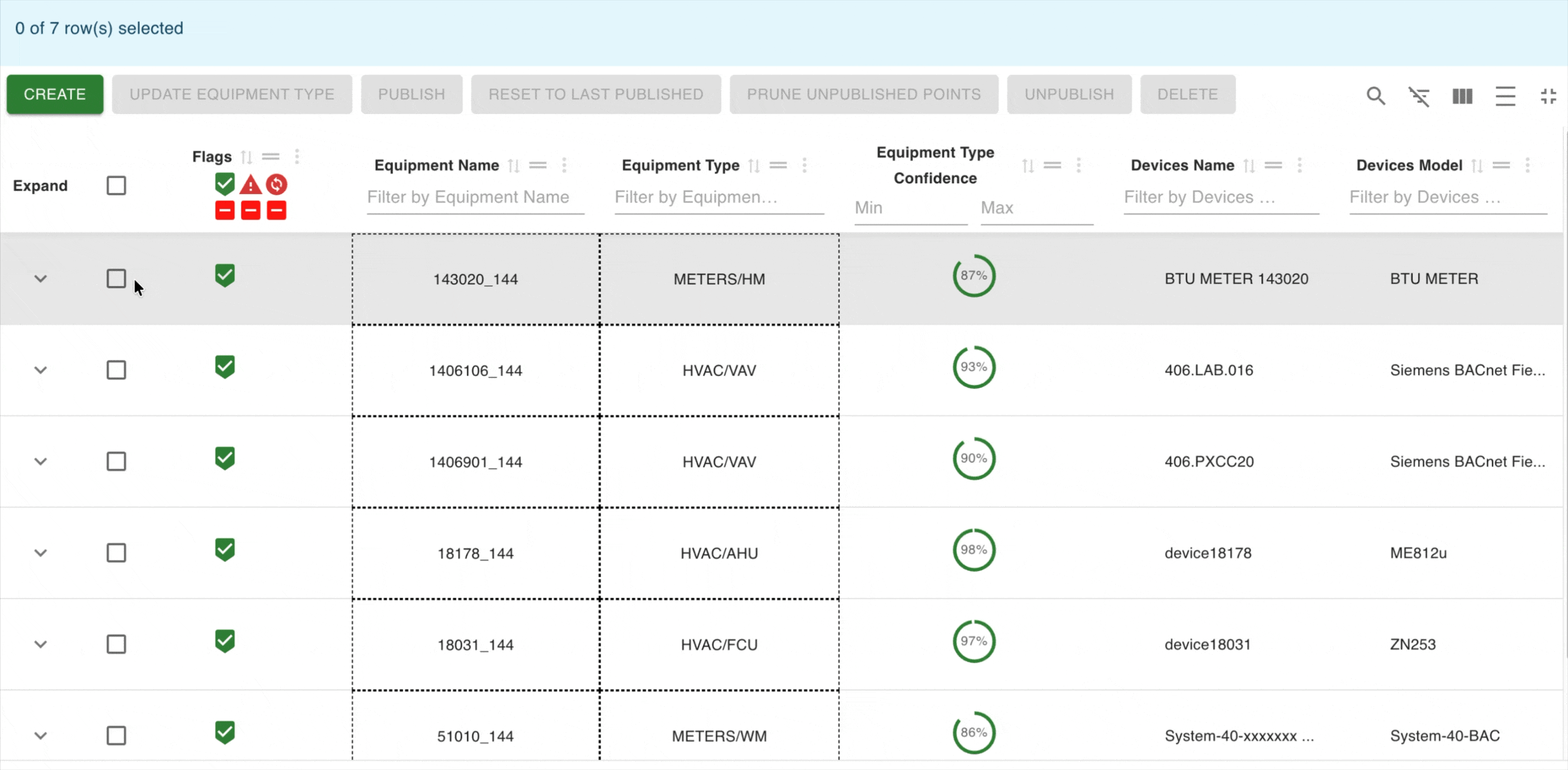Screen dimensions: 1568x770
Task: Click the METERS/HM equipment type cell
Action: [719, 280]
